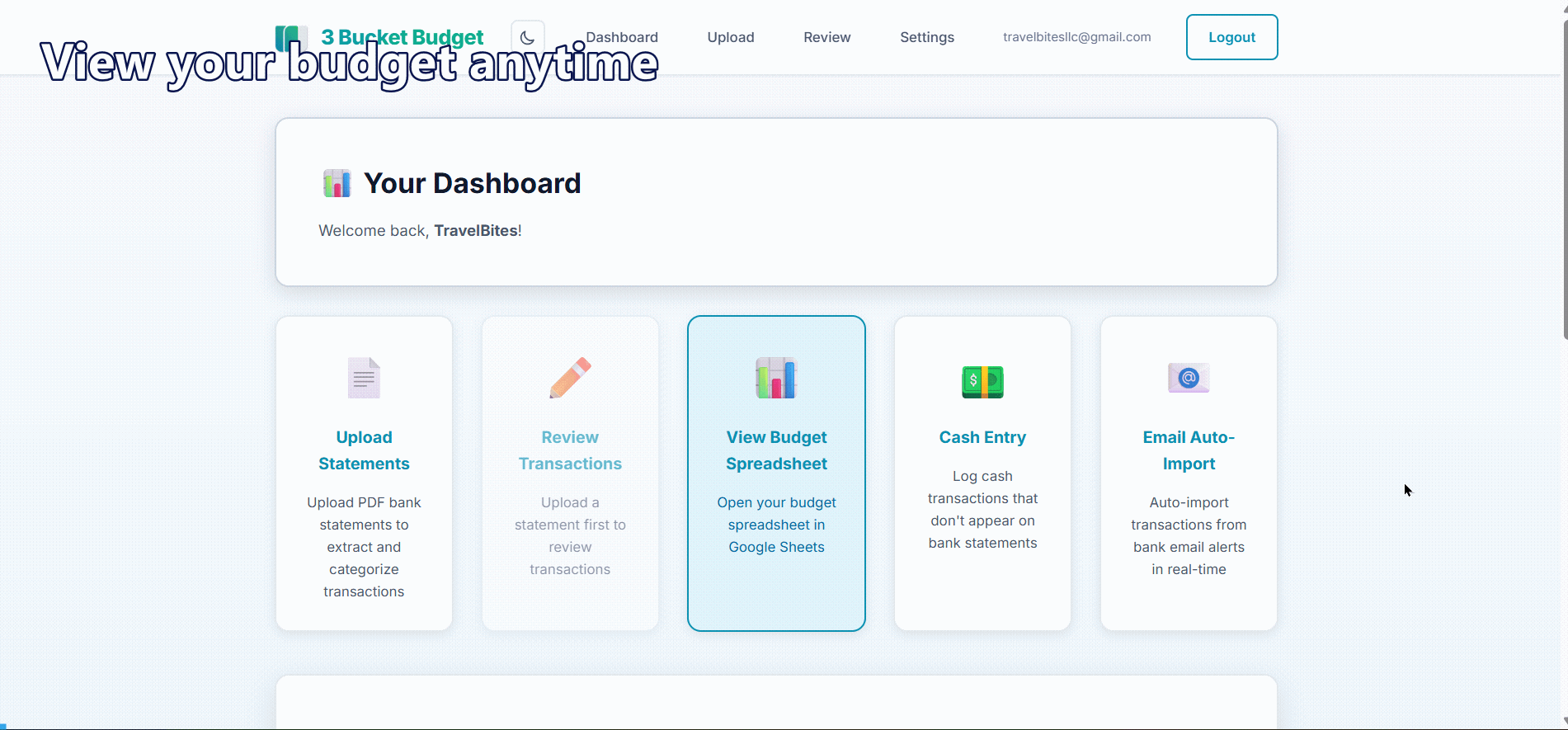
Task: Open the Upload Statements card title
Action: [364, 450]
